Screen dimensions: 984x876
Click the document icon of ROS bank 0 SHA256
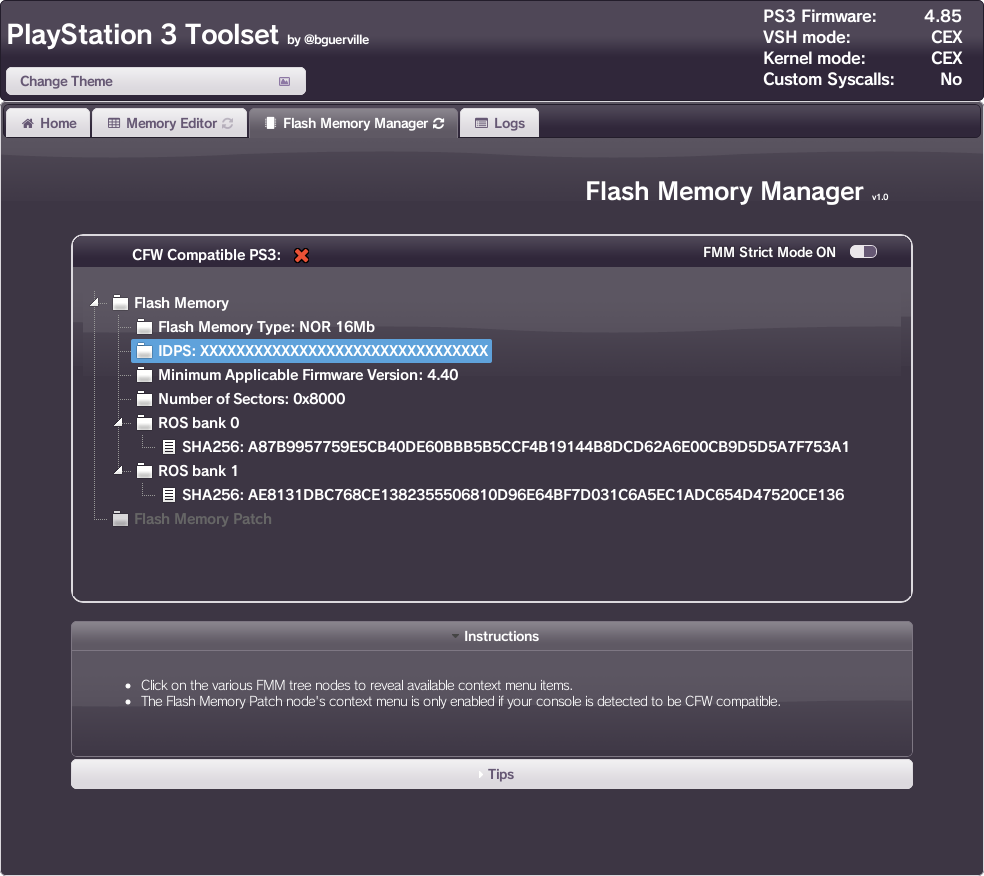169,447
